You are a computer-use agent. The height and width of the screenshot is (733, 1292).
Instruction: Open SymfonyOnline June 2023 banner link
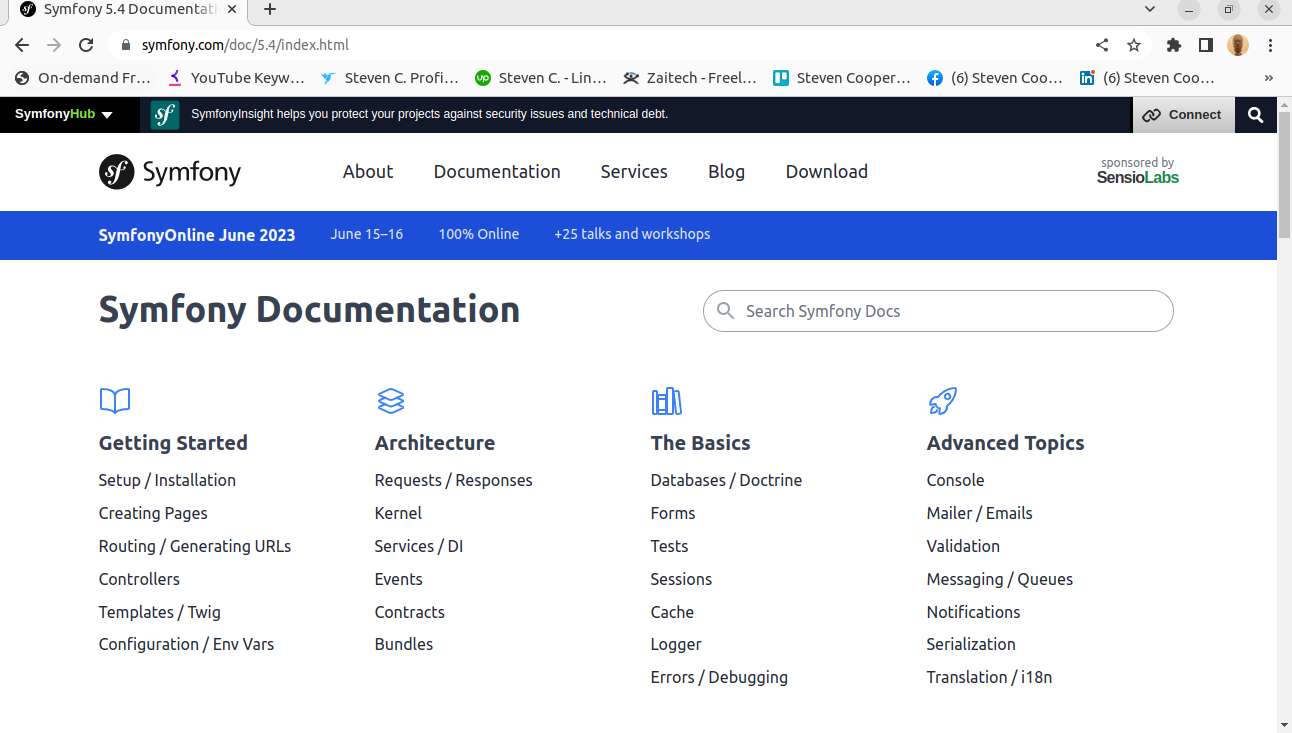pos(197,235)
